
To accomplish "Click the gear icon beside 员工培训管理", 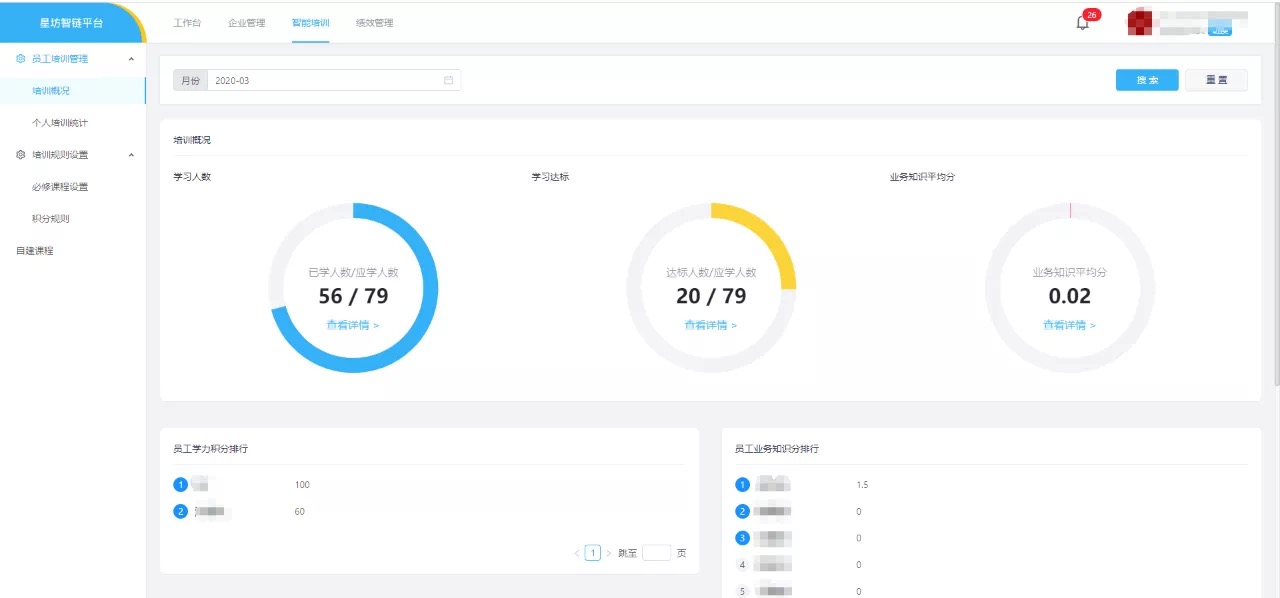I will [x=21, y=59].
